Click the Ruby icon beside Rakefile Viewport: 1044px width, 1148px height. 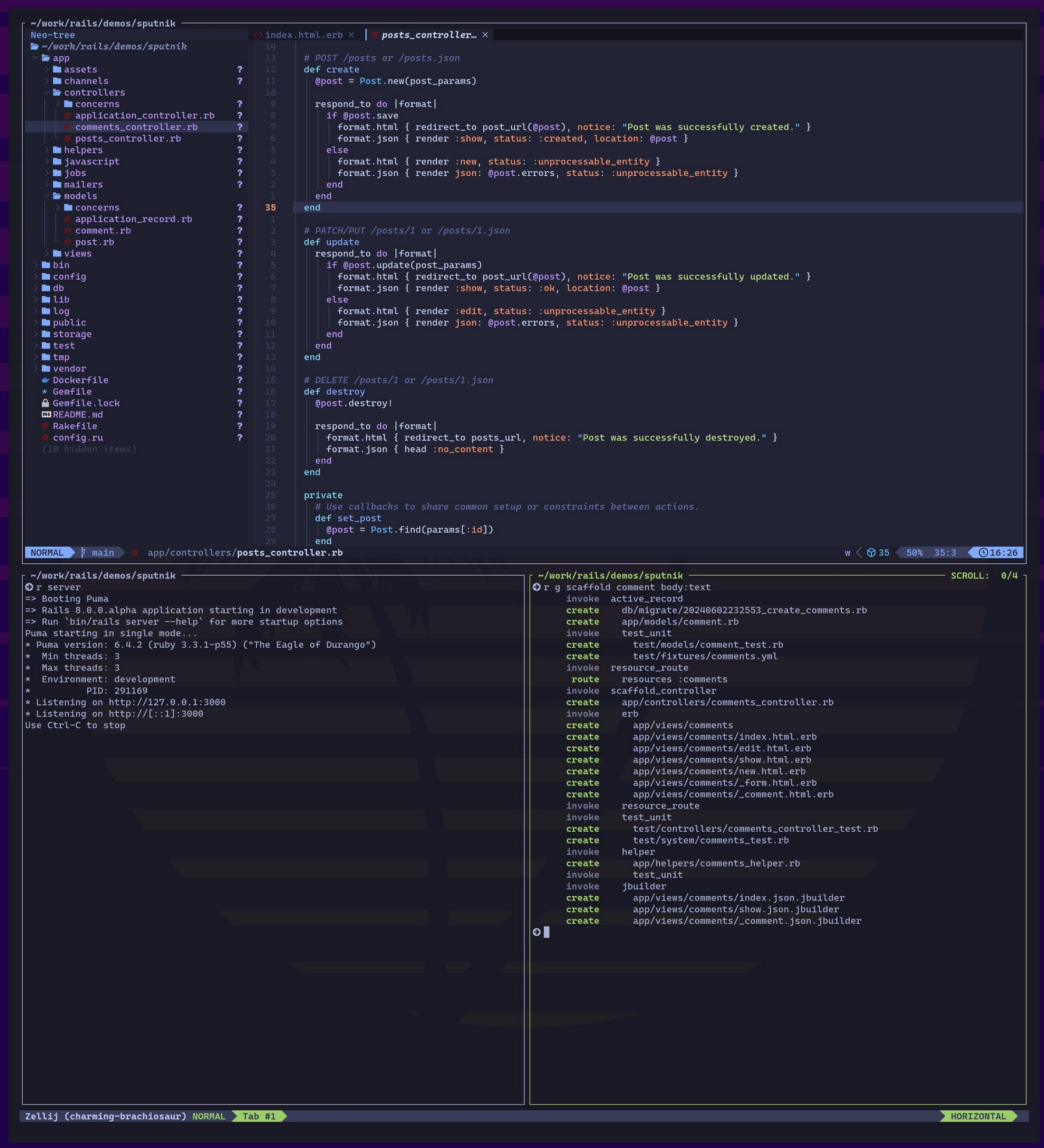pos(45,426)
